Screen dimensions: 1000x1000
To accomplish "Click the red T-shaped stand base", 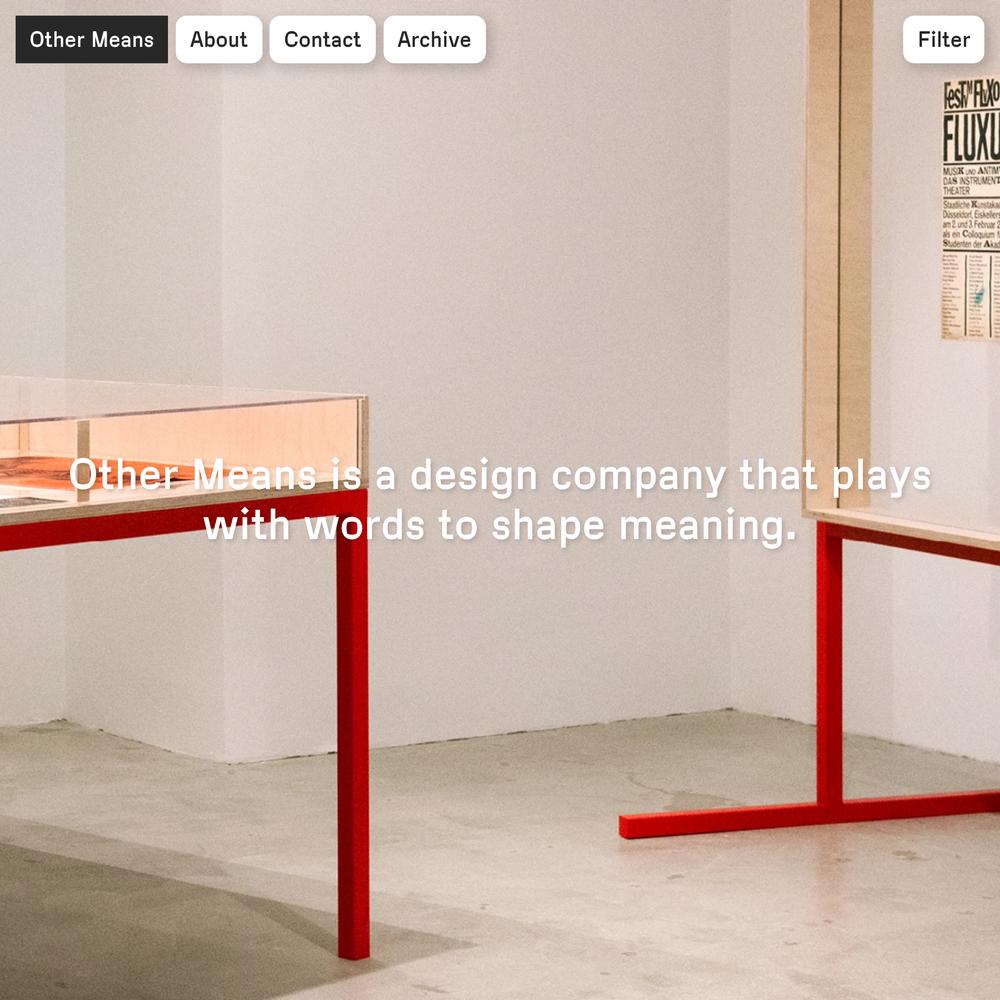I will 809,814.
